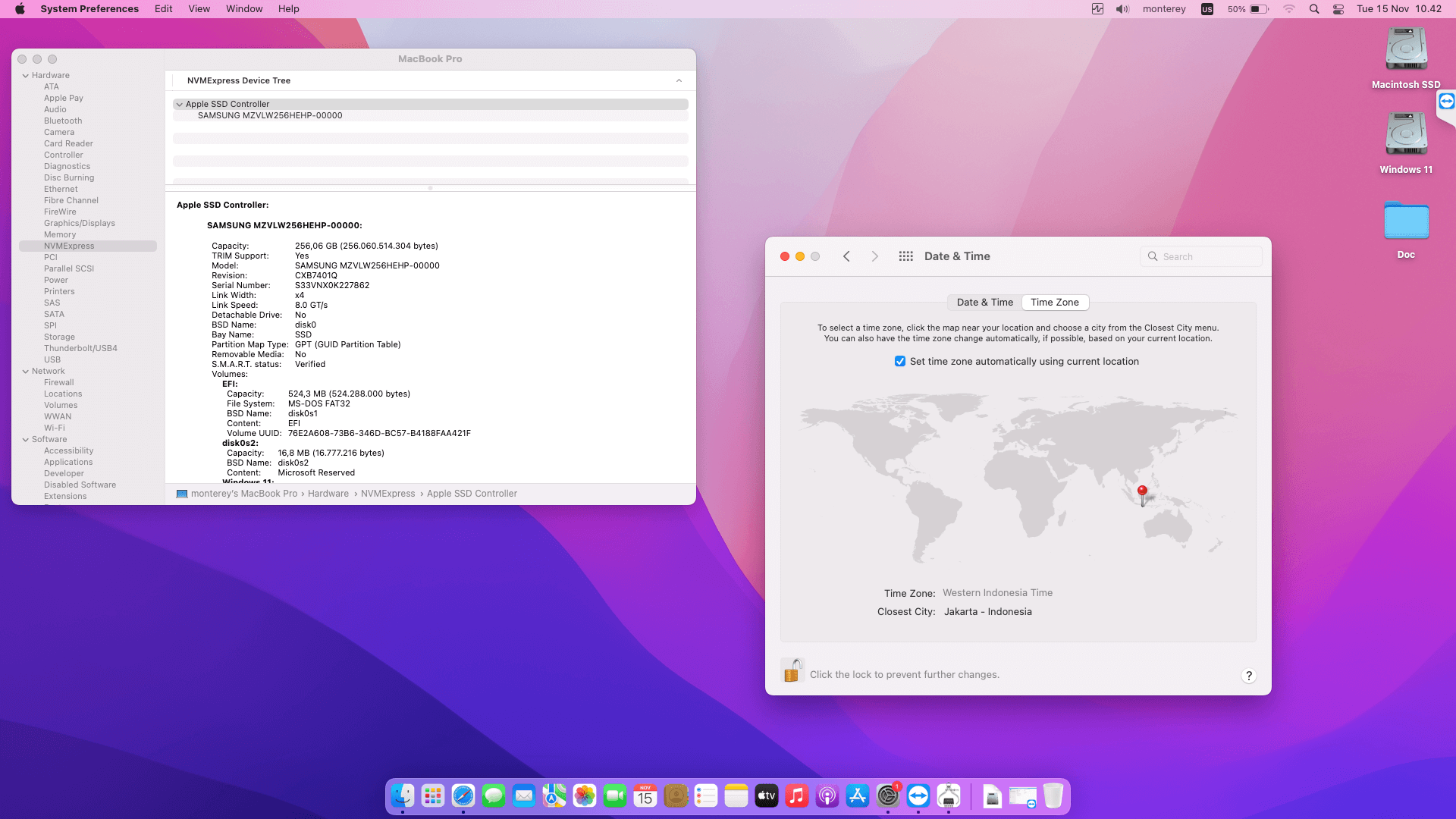Select Storage in Hardware sidebar
This screenshot has width=1456, height=819.
tap(59, 337)
